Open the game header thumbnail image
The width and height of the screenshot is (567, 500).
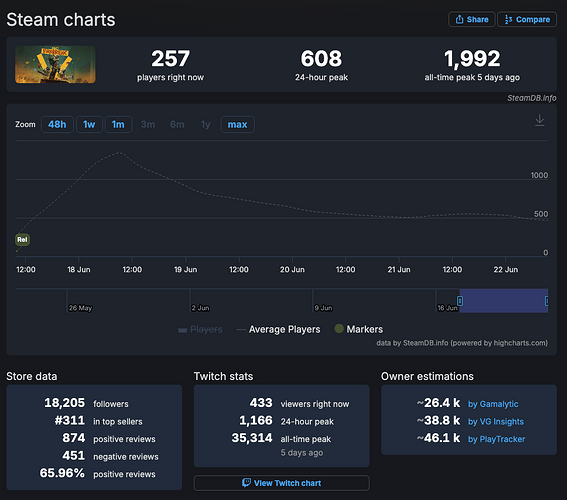tap(55, 64)
